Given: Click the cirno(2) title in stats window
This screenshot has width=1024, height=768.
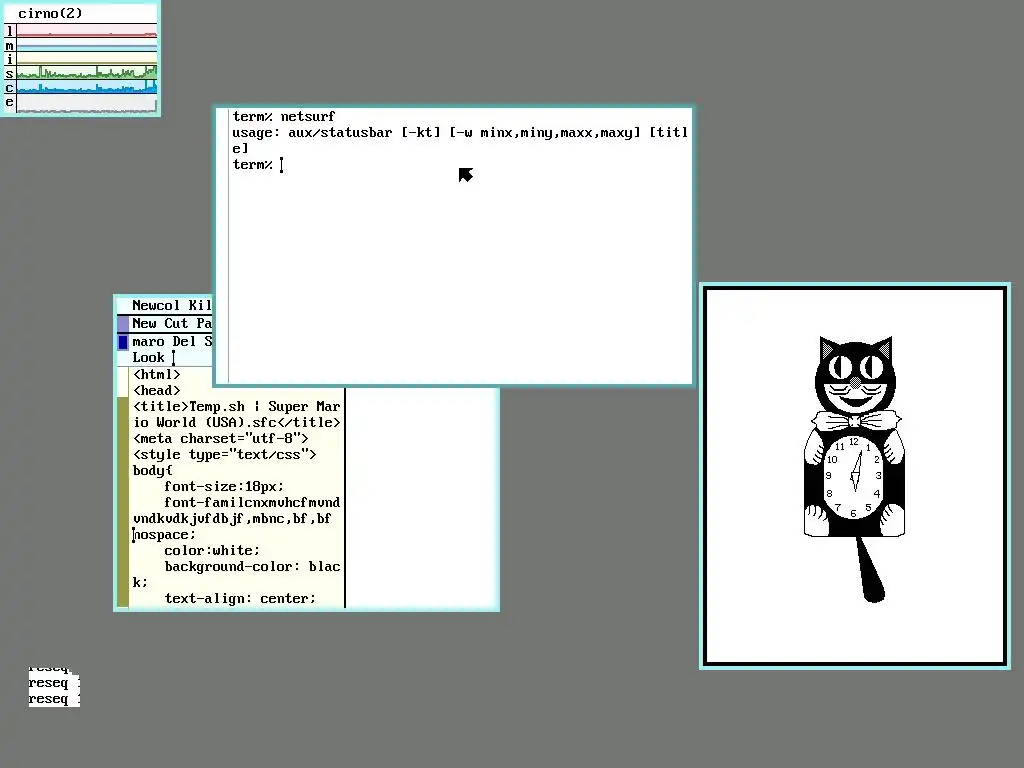Looking at the screenshot, I should click(50, 13).
